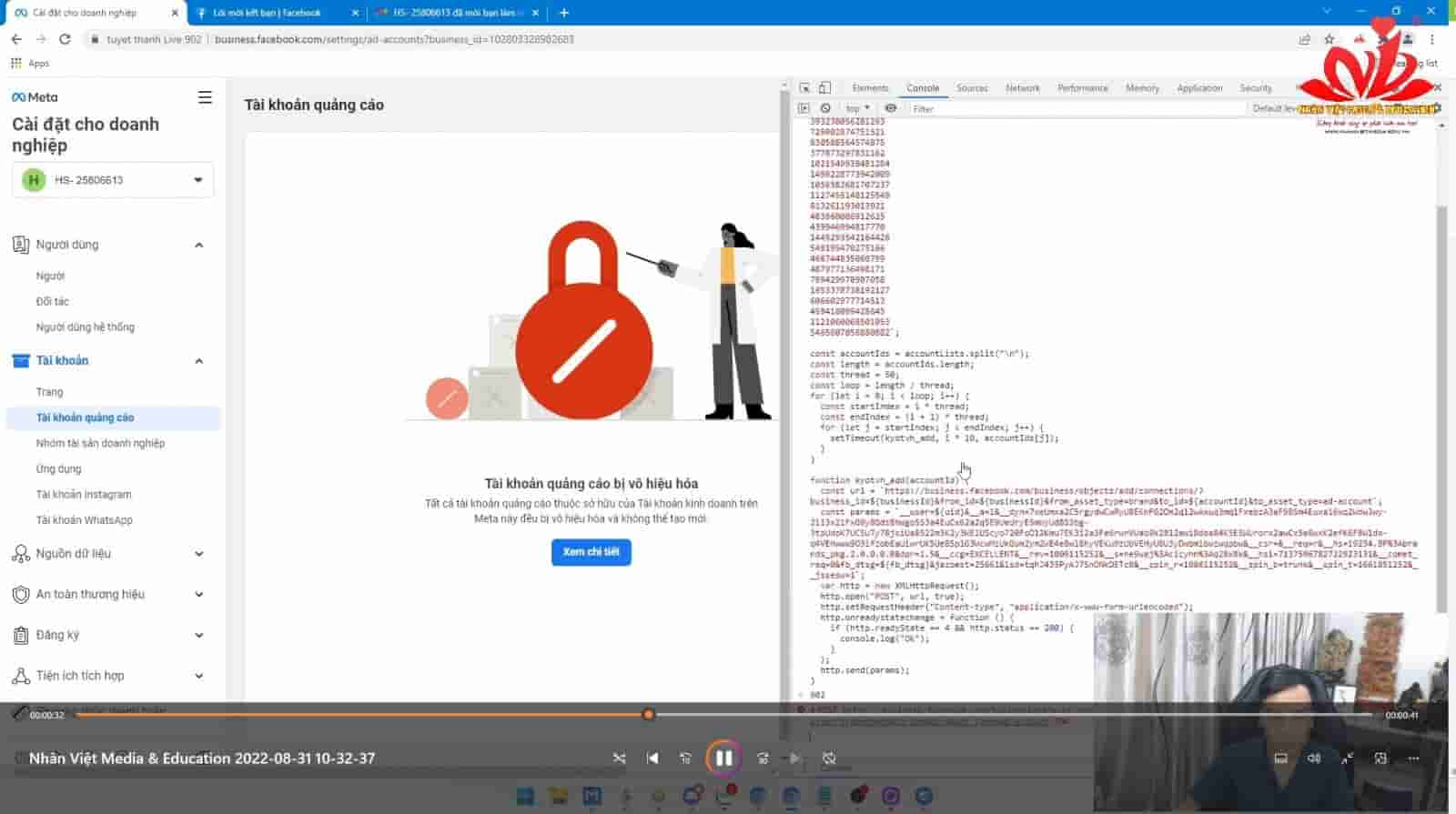Click the fullscreen icon in the player
The image size is (1456, 814).
coord(1380,758)
